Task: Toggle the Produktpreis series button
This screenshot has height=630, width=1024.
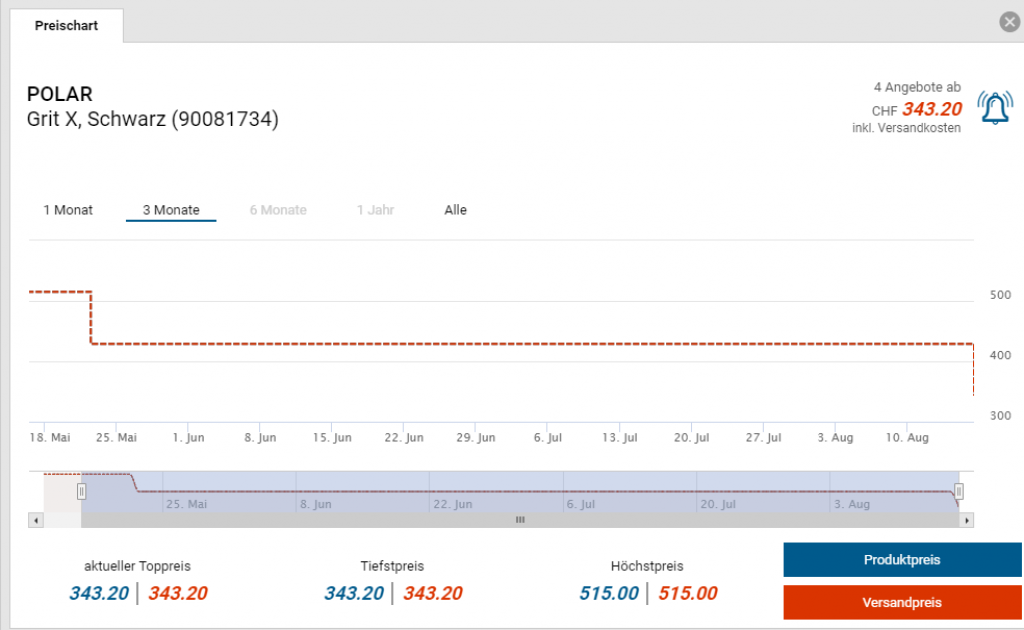Action: click(x=902, y=560)
